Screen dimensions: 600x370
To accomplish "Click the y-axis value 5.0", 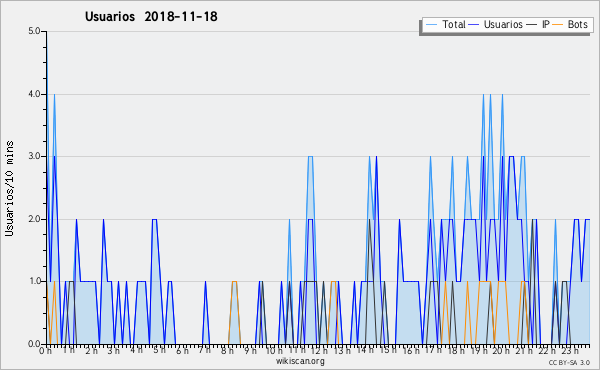I will click(x=34, y=31).
